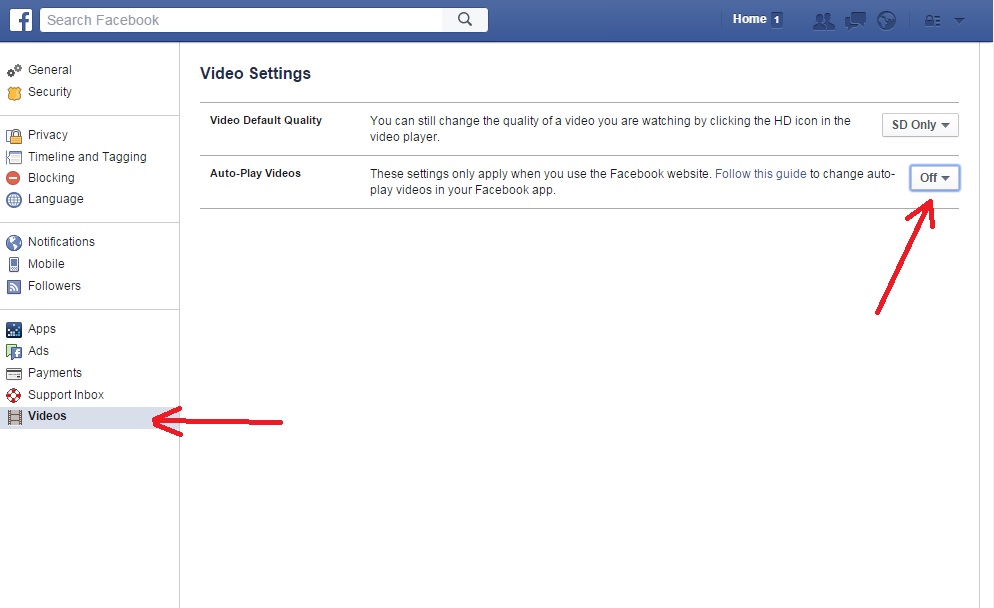Follow the 'Follow this guide' link

(761, 174)
